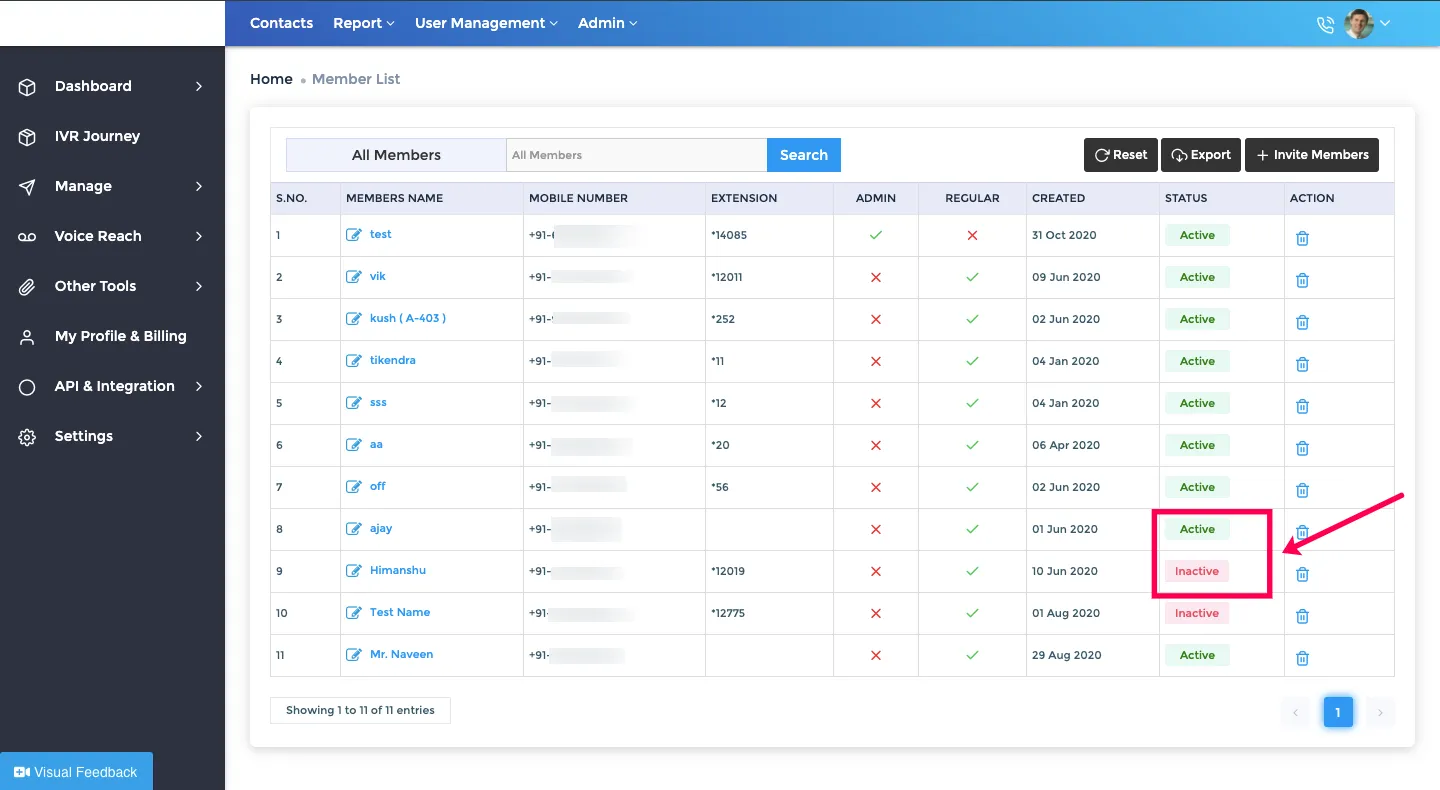Screen dimensions: 1440x790
Task: Click the All Members search input field
Action: [x=636, y=155]
